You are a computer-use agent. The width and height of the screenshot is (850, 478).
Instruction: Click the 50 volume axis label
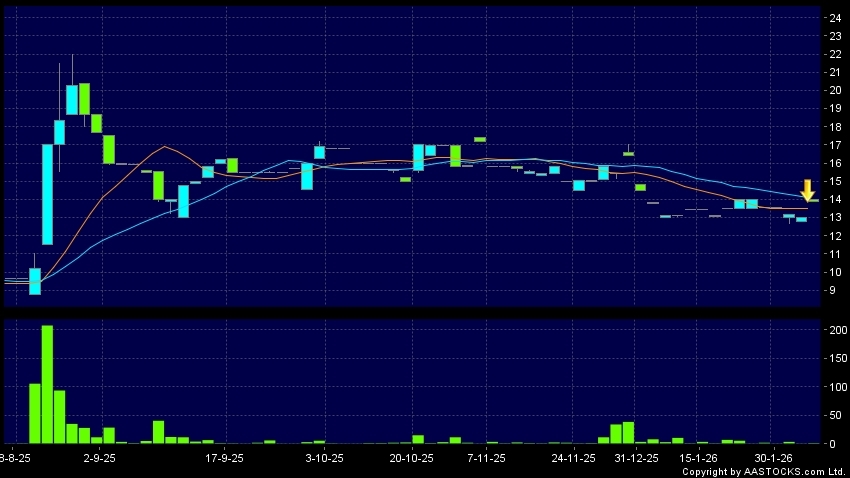click(x=831, y=414)
